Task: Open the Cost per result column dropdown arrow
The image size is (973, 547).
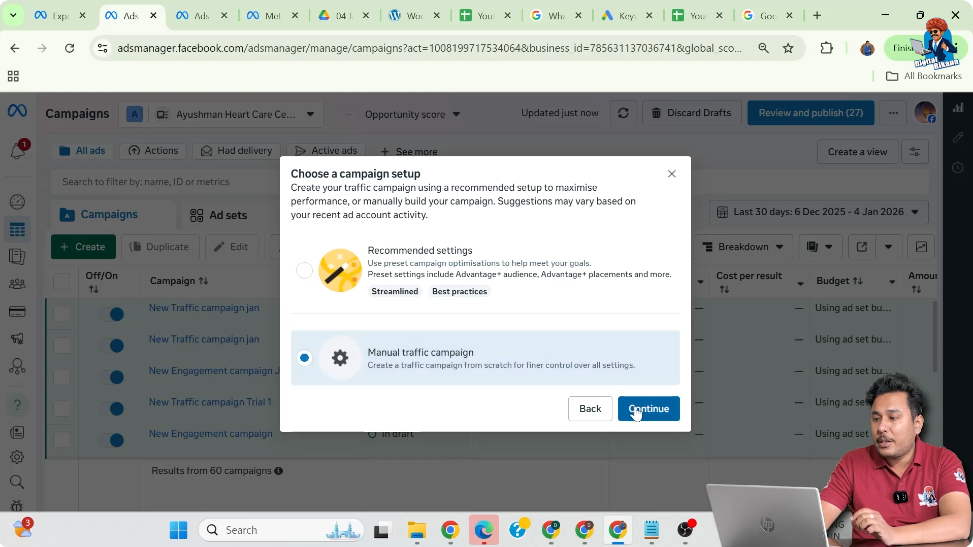Action: pos(800,283)
